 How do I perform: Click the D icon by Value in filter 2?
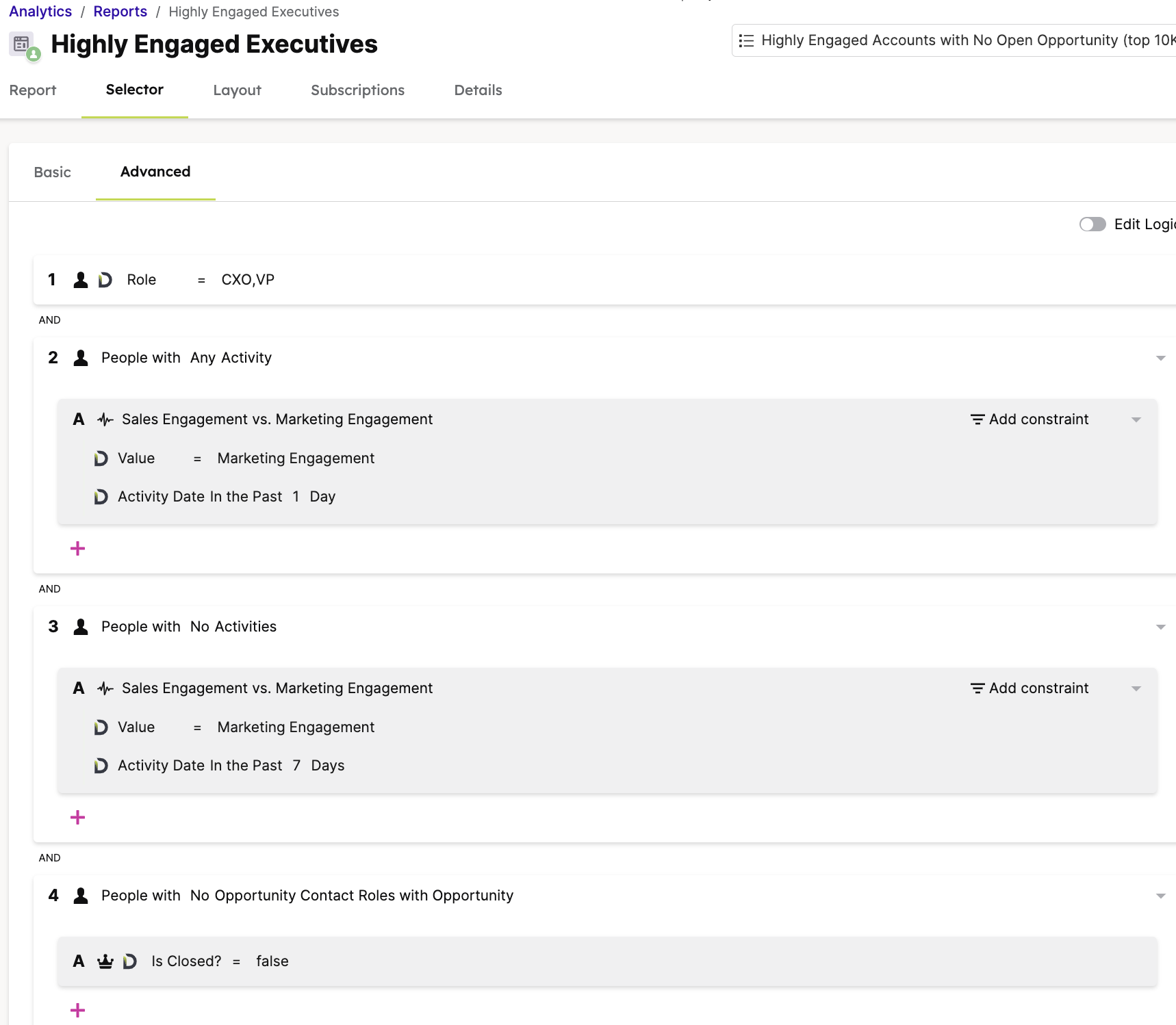101,458
